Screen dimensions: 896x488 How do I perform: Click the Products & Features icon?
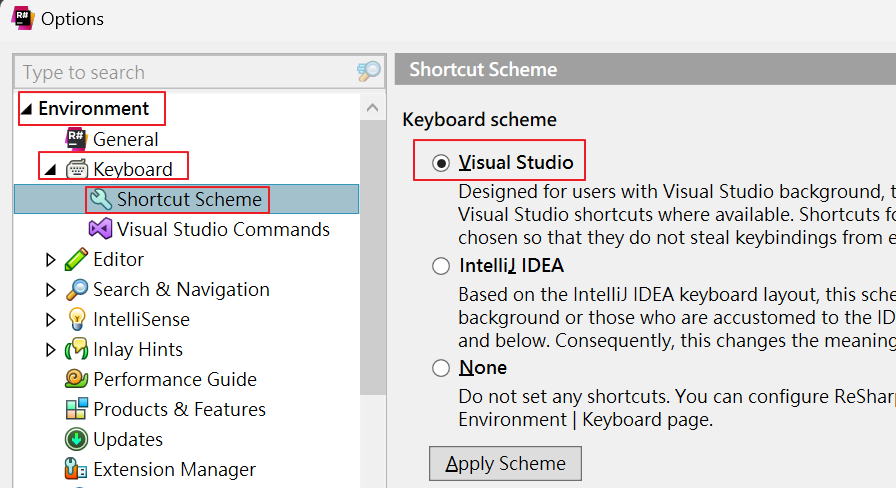tap(77, 409)
